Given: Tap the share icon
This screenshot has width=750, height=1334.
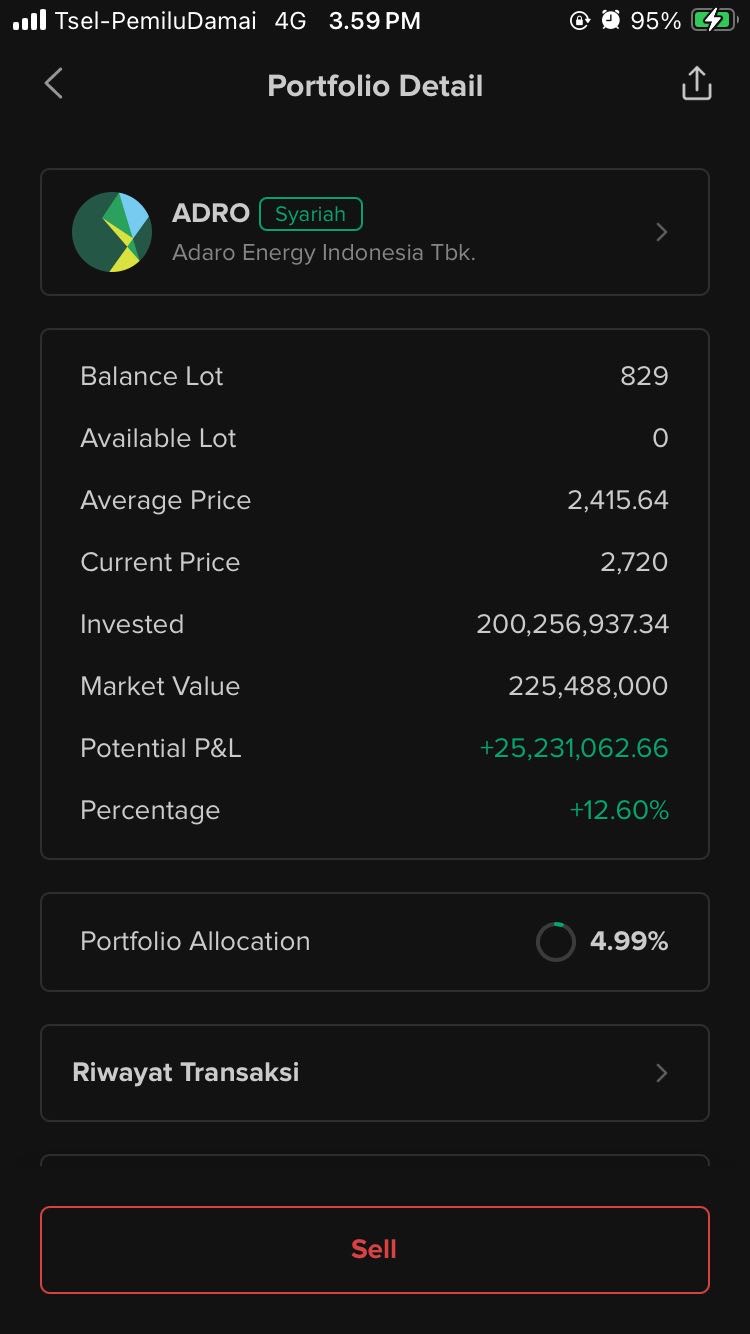Looking at the screenshot, I should pyautogui.click(x=696, y=85).
